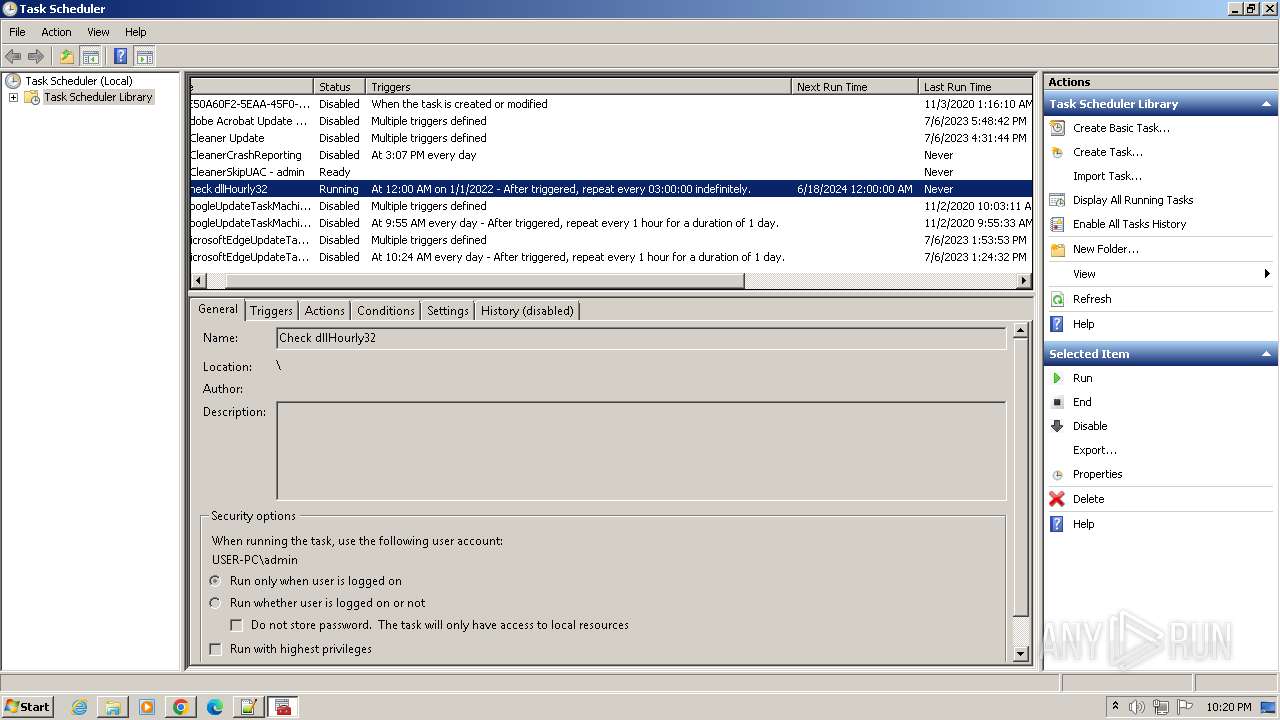Switch to the Actions tab
The image size is (1280, 720).
coord(324,311)
